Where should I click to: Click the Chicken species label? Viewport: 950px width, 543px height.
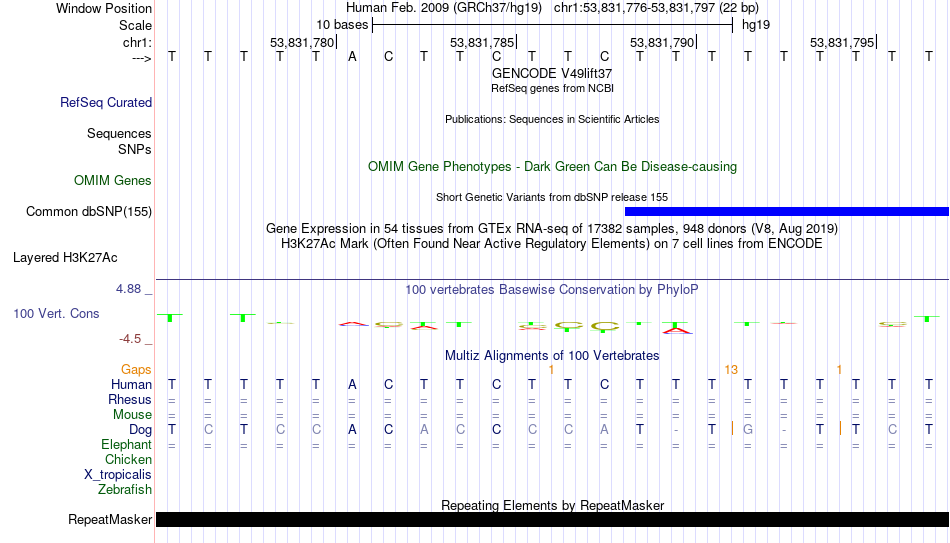[x=128, y=460]
